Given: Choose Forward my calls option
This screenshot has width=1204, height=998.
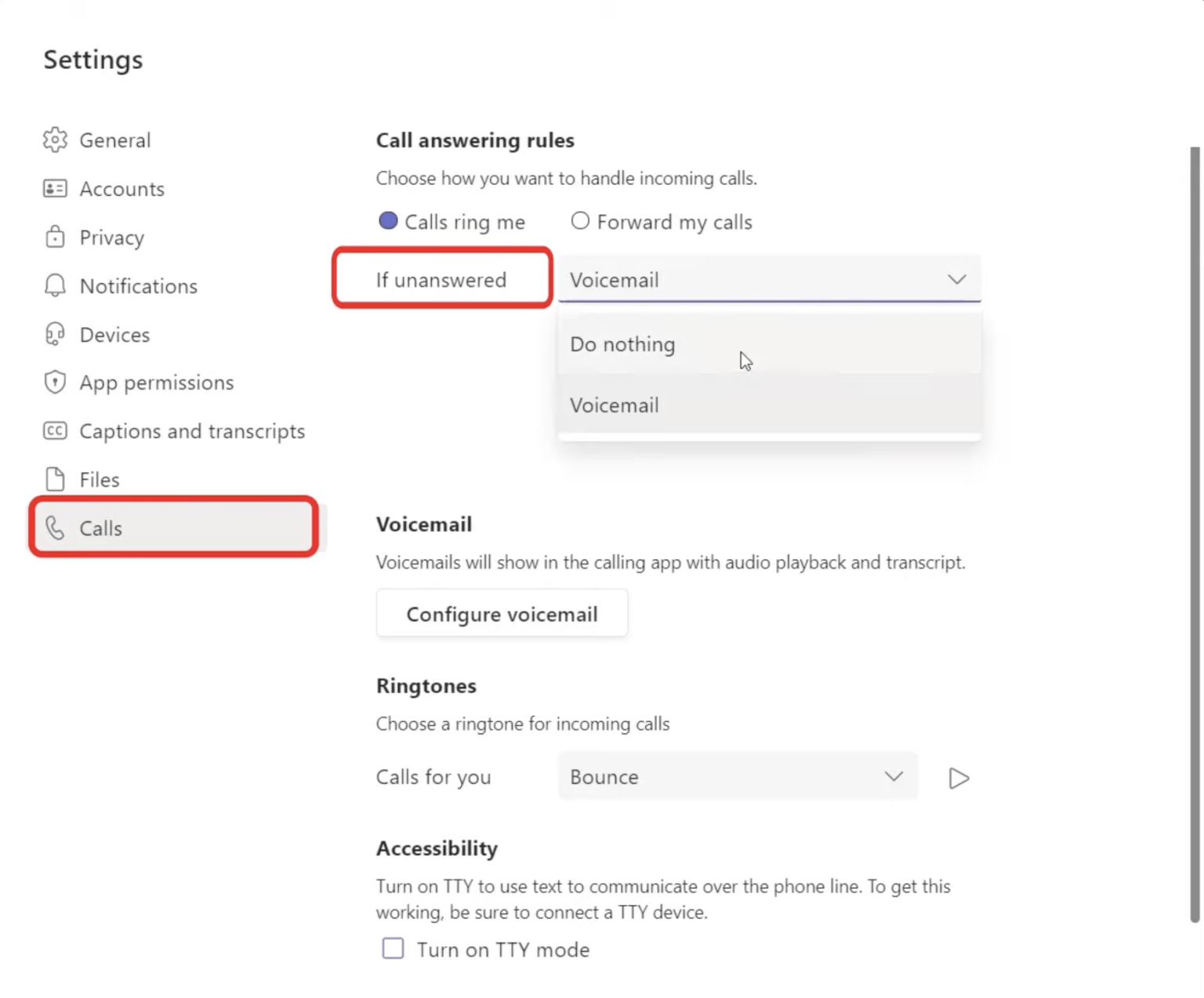Looking at the screenshot, I should click(580, 221).
